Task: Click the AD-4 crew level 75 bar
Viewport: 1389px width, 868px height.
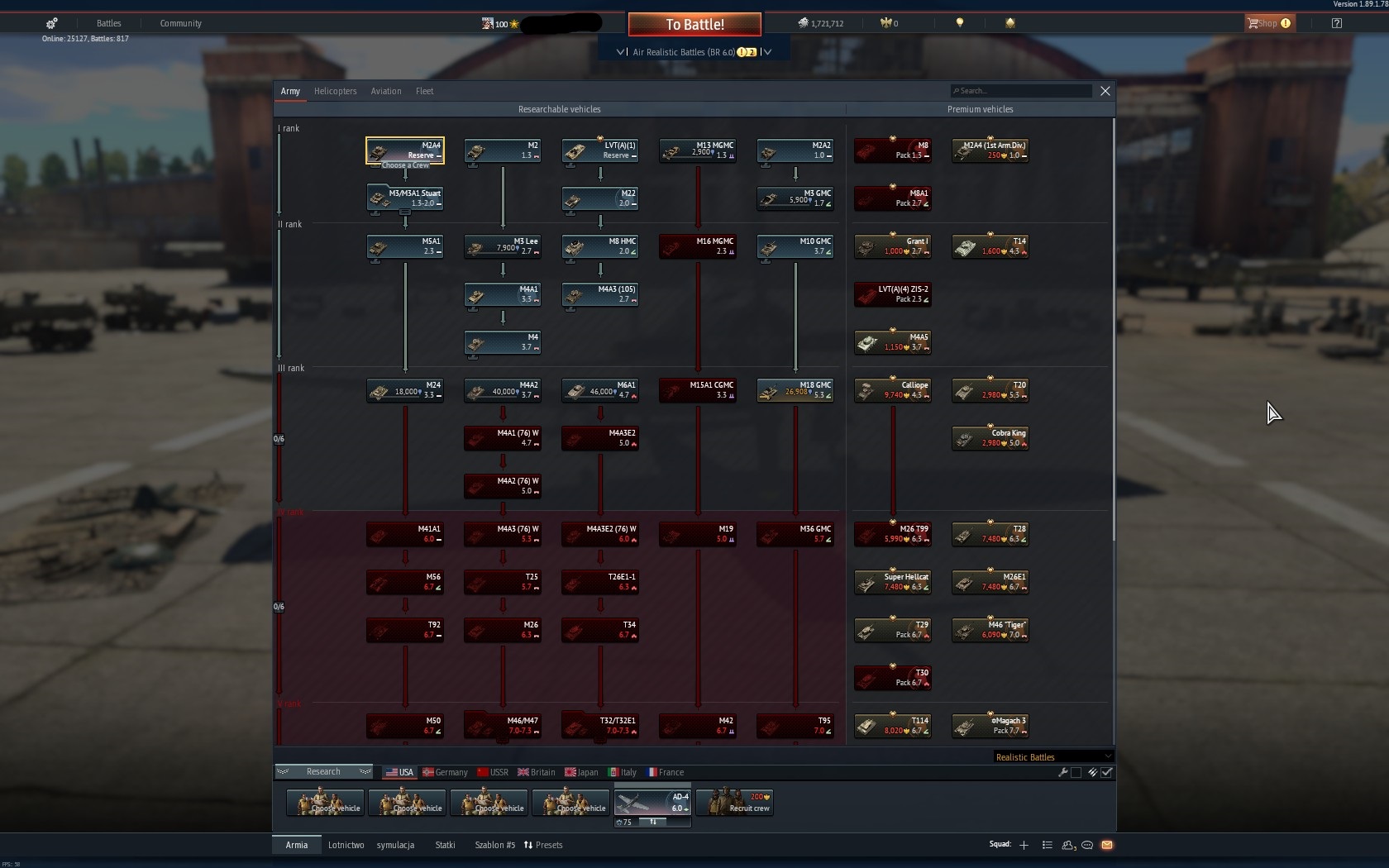Action: tap(652, 822)
